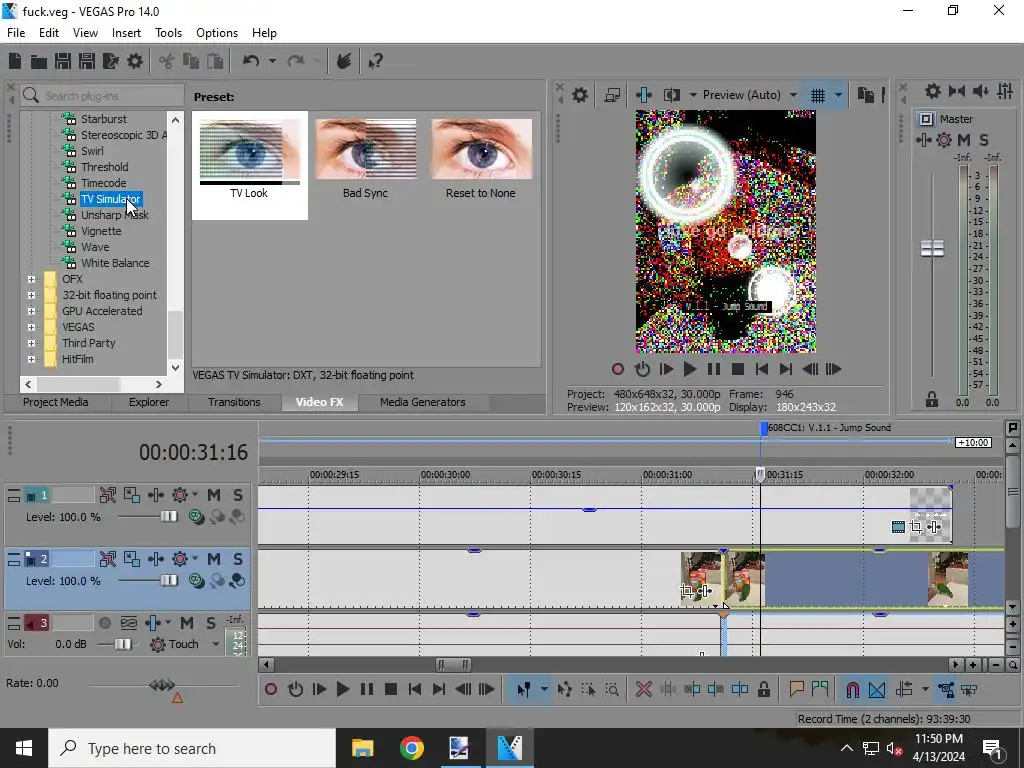1024x768 pixels.
Task: Click the Master bus volume fader
Action: click(932, 248)
